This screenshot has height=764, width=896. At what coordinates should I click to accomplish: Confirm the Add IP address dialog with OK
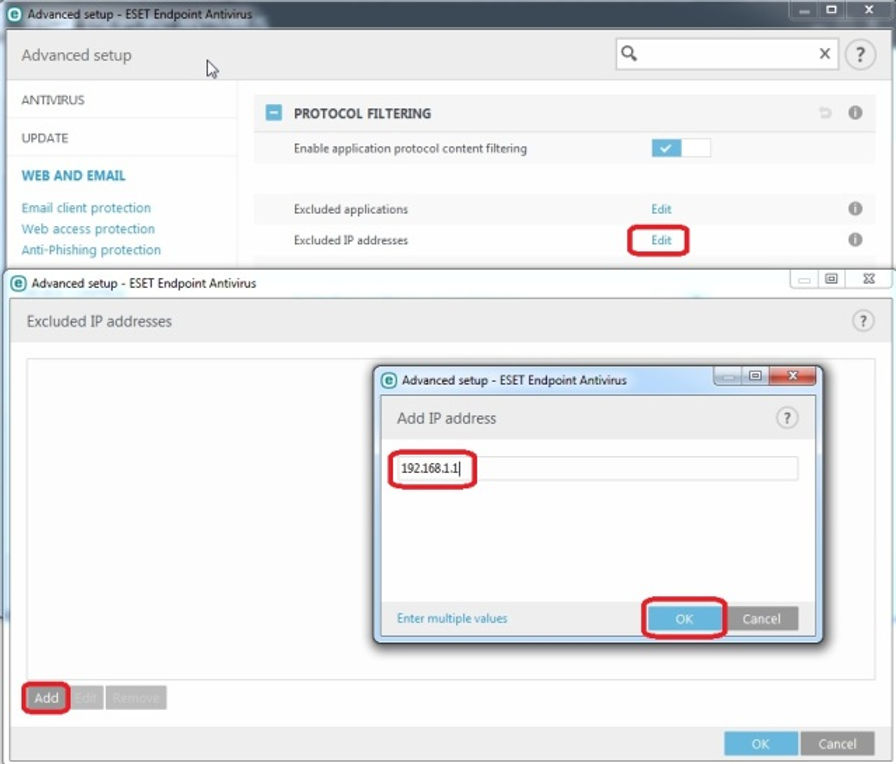click(684, 618)
